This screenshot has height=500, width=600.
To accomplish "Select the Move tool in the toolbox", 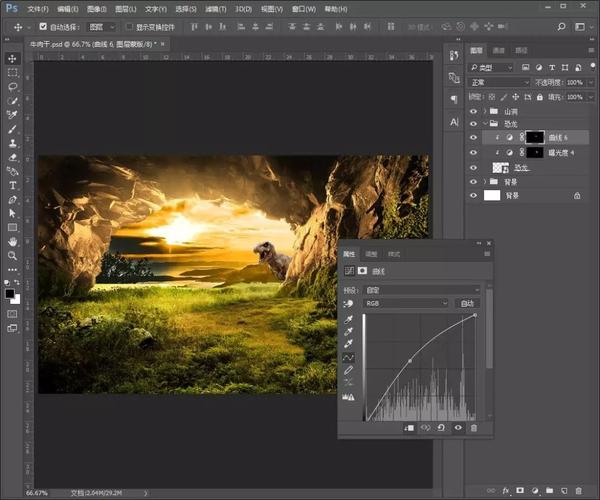I will pyautogui.click(x=12, y=58).
